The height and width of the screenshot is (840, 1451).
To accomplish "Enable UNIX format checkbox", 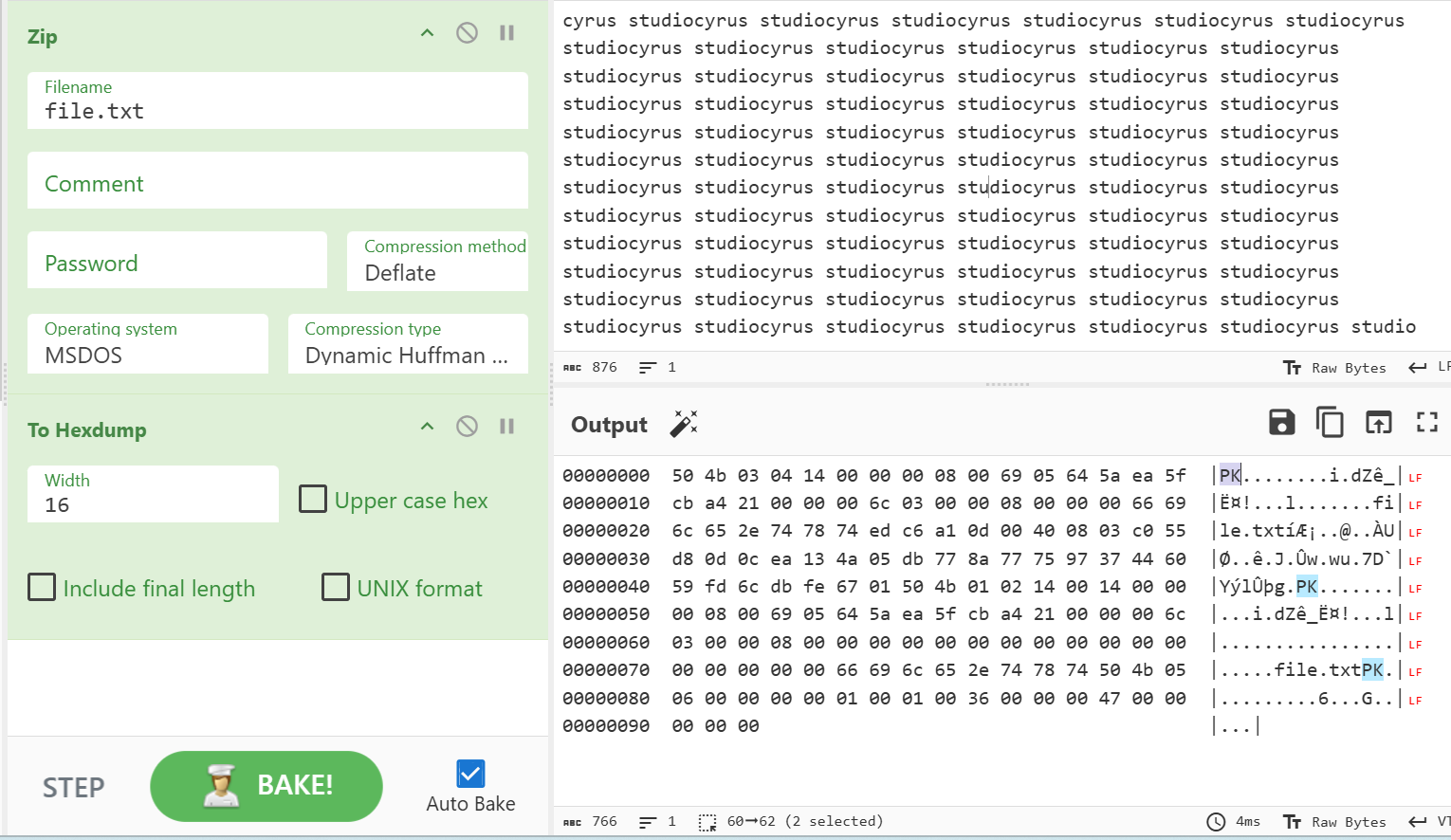I will [336, 587].
